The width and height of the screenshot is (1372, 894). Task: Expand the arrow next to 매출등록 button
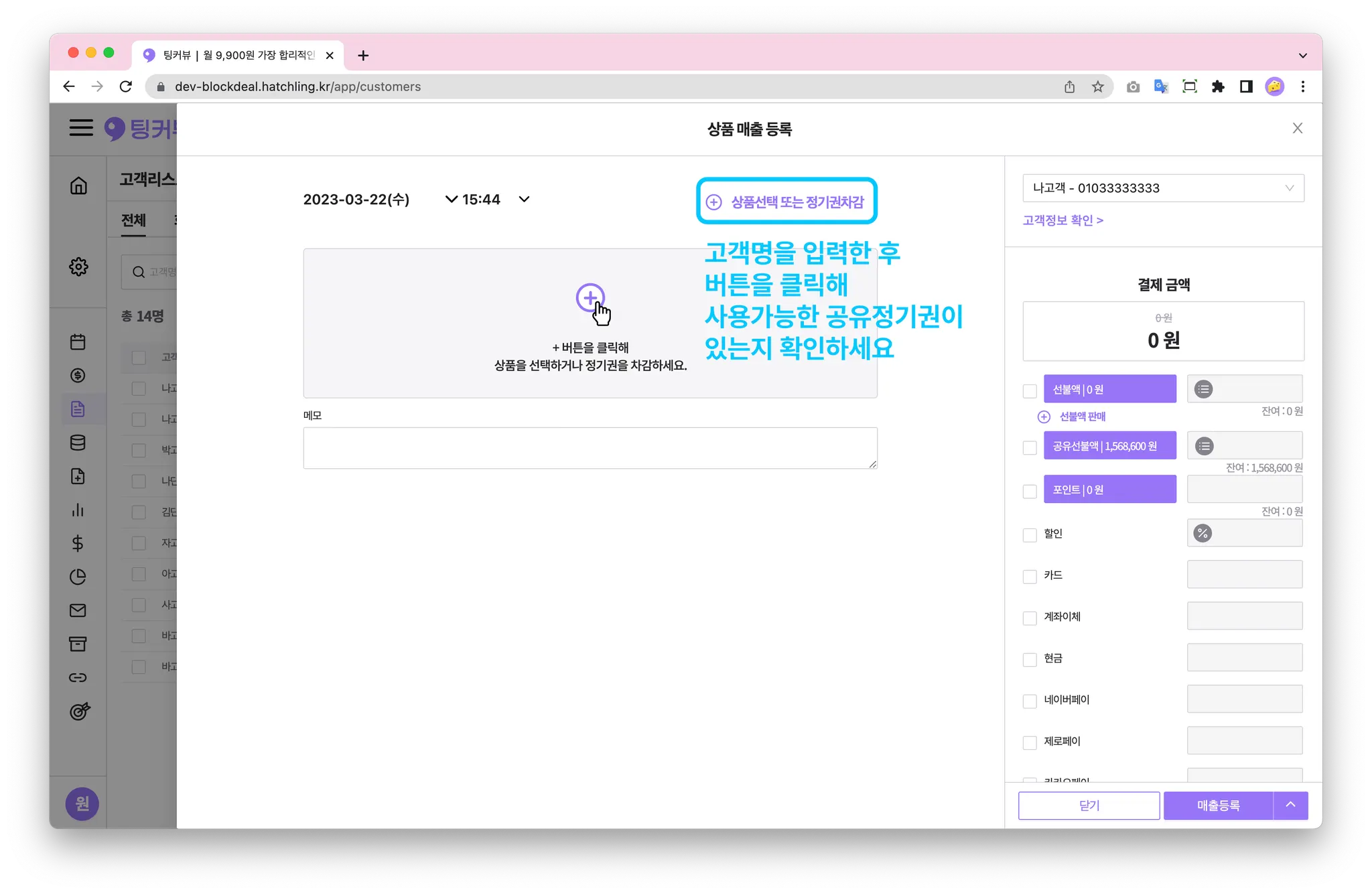1290,805
